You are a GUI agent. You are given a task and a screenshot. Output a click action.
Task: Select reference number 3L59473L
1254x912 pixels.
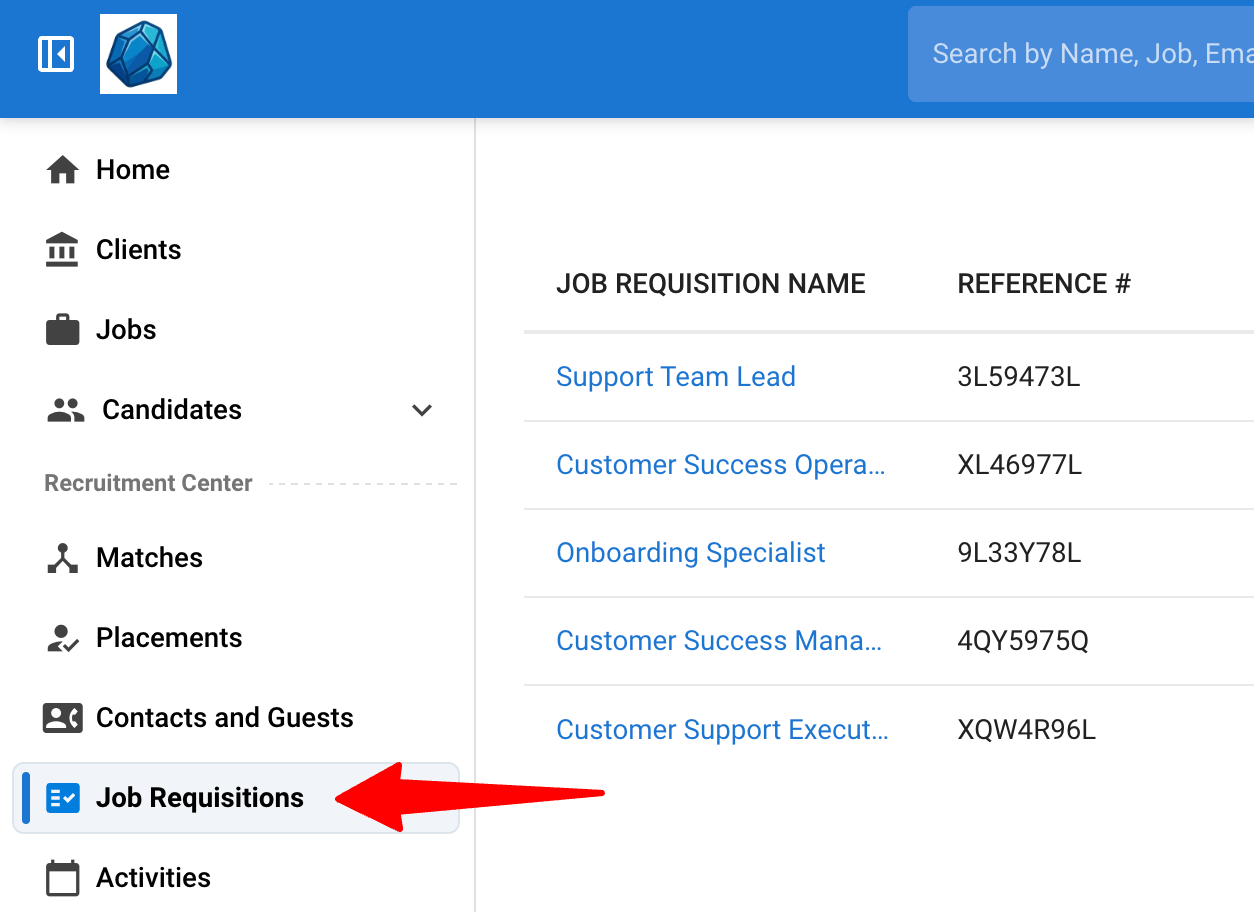pyautogui.click(x=1019, y=377)
